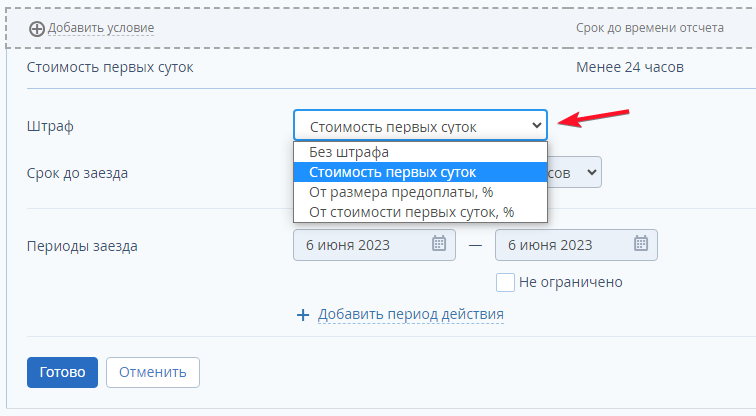Select the "От размера предоплаты, %" option
This screenshot has height=416, width=756.
(x=401, y=192)
